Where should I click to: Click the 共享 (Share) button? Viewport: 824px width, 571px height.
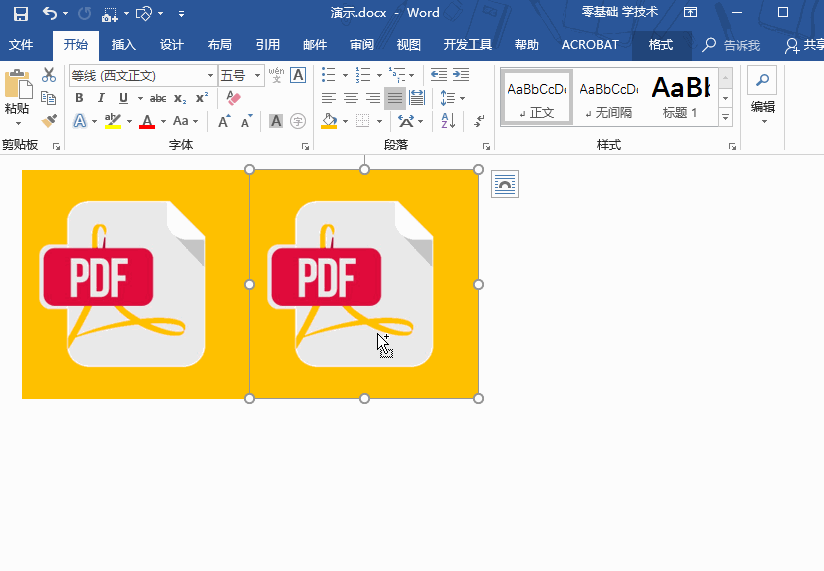point(804,46)
